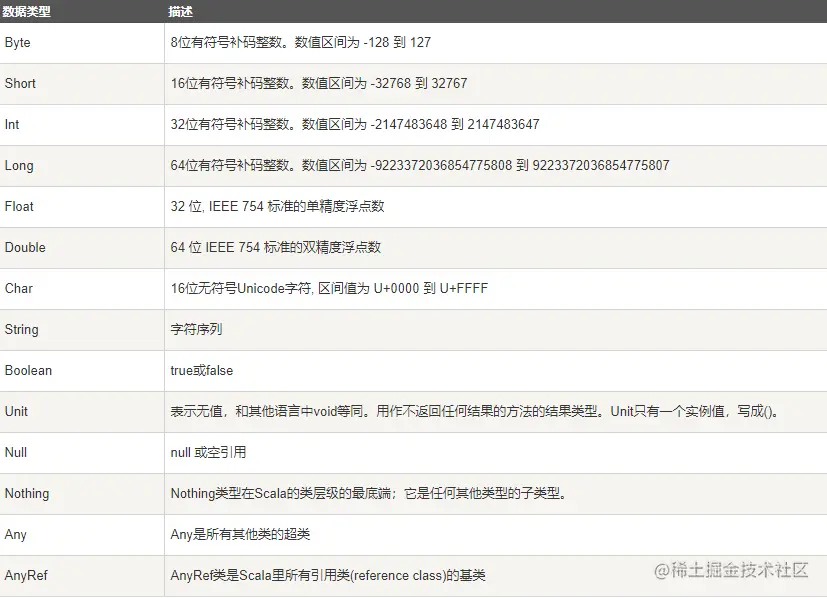This screenshot has width=827, height=598.
Task: Click the U+0000 到 U+FFFF description
Action: click(x=329, y=288)
